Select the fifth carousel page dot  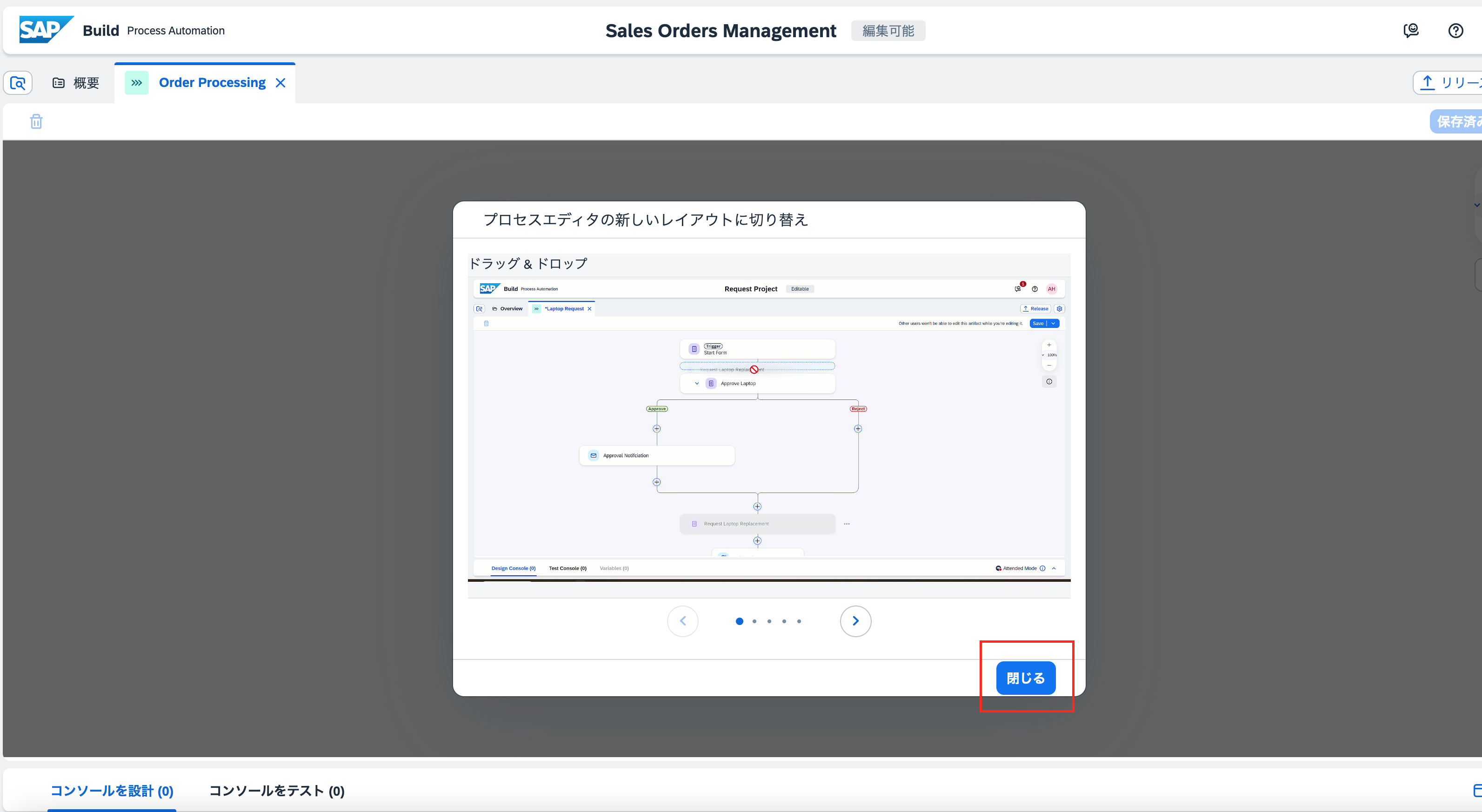coord(799,621)
